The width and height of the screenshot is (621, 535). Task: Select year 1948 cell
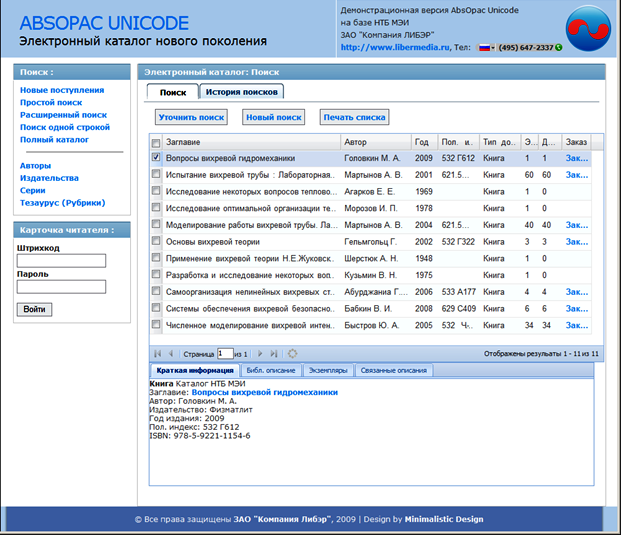tap(424, 258)
